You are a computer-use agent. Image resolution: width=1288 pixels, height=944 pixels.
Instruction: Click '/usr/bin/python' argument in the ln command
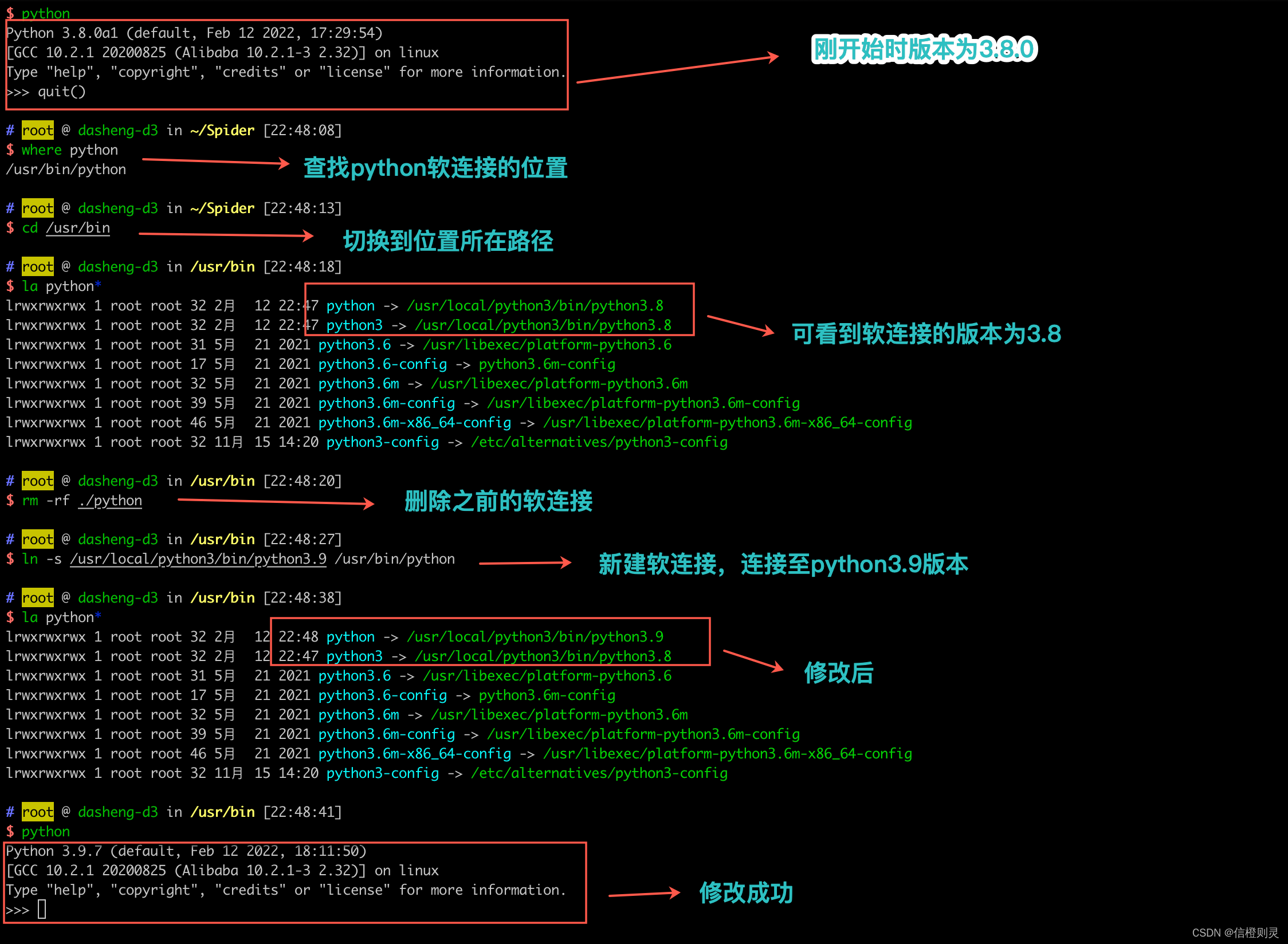click(395, 559)
